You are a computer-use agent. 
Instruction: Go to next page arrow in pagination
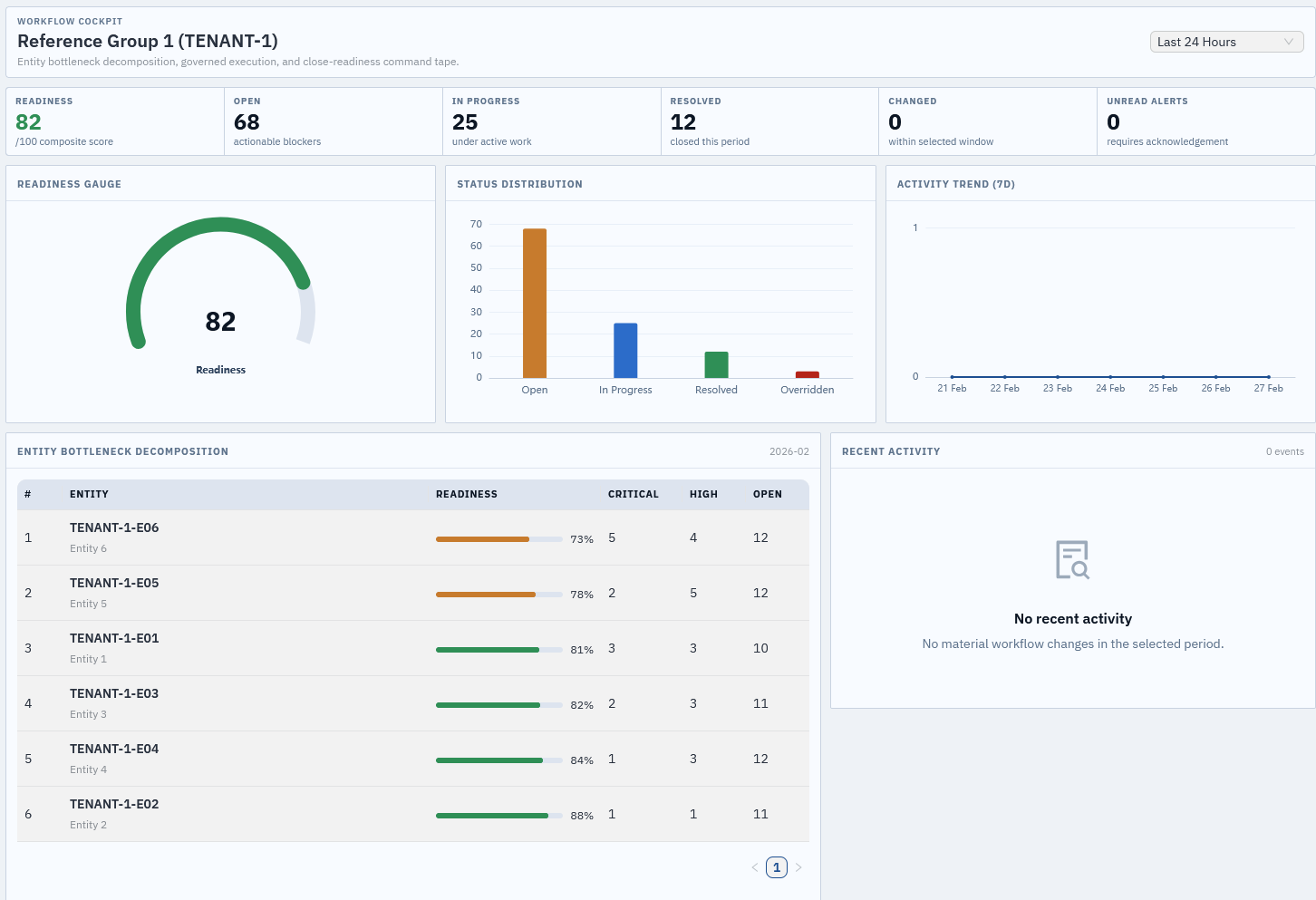[x=798, y=867]
